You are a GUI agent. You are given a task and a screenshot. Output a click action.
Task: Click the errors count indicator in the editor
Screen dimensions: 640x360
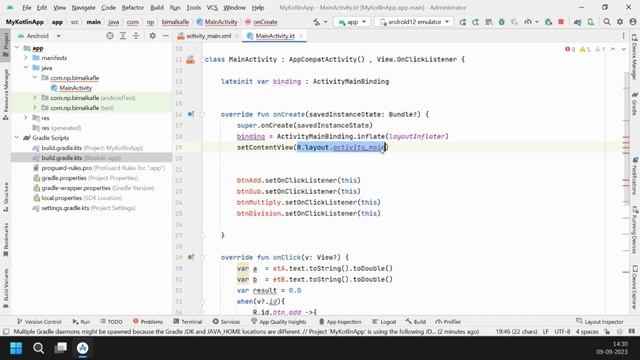coord(570,49)
